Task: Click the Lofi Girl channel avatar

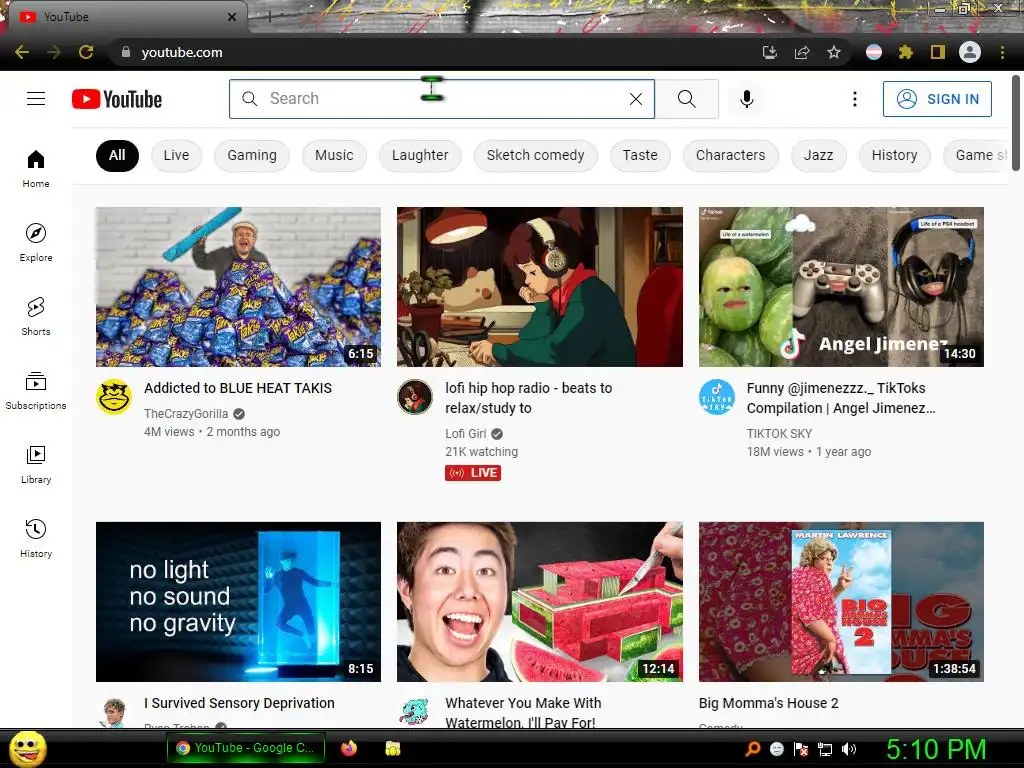Action: (x=415, y=396)
